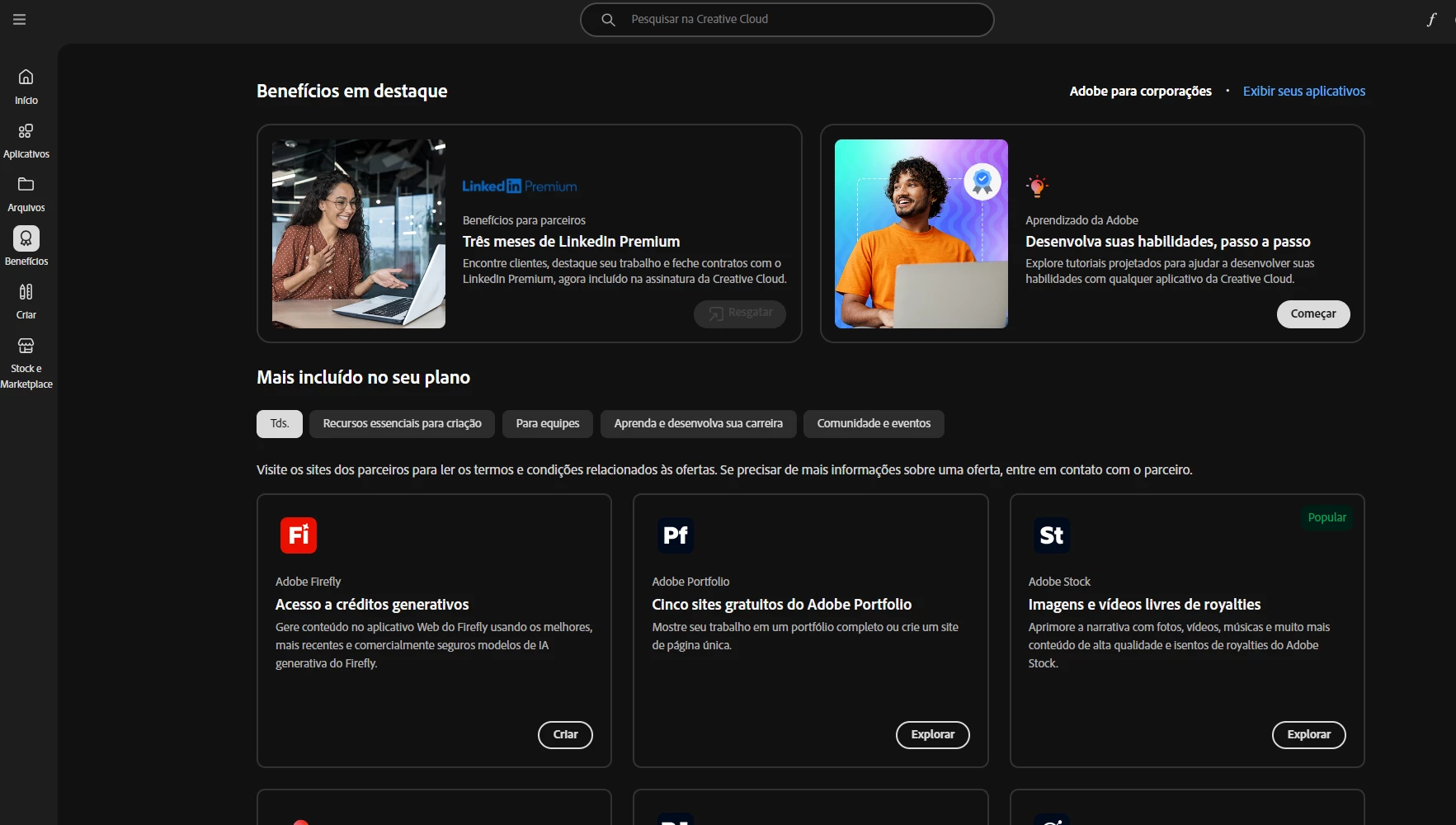
Task: Click the Adobe Stock St icon
Action: click(1052, 535)
